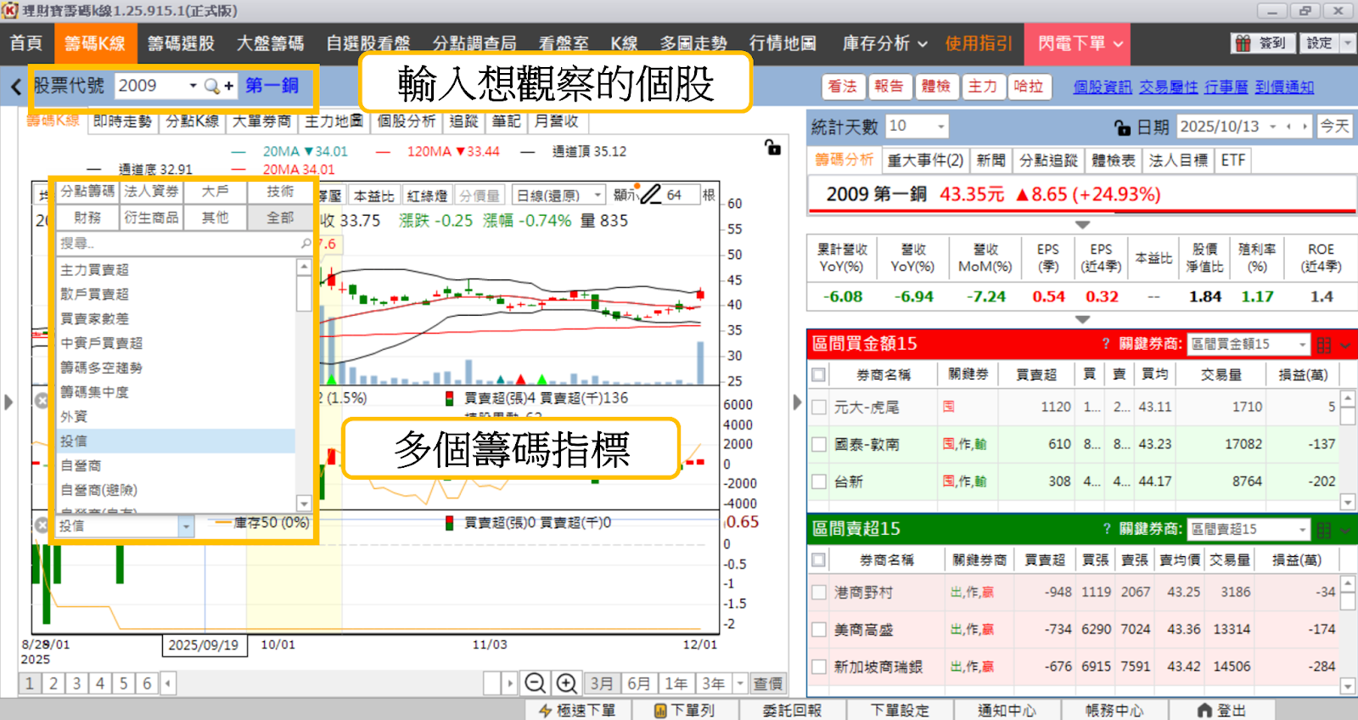Toggle the chart lock padlock icon
Screen dimensions: 1358x720
772,149
